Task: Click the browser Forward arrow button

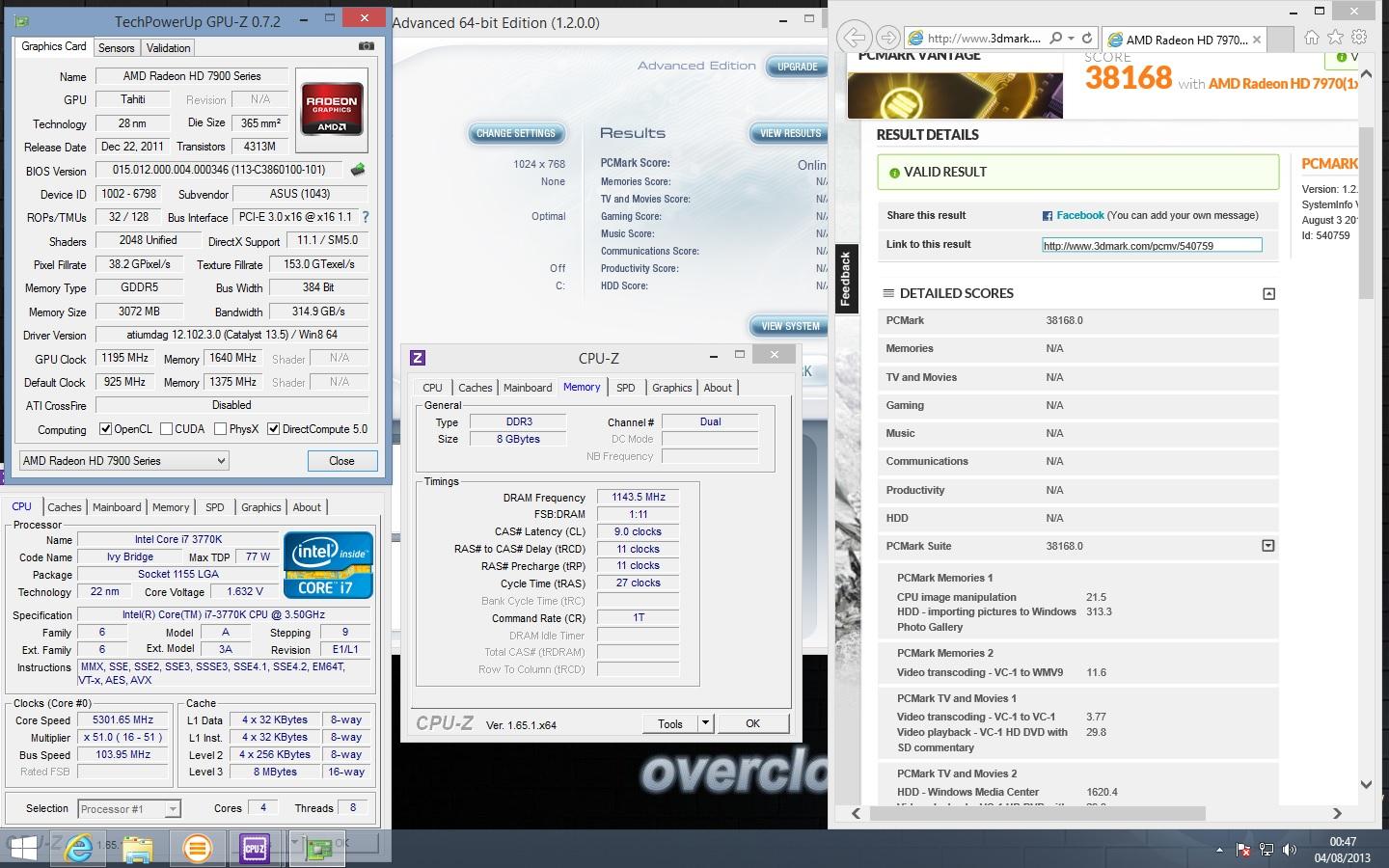Action: tap(887, 38)
